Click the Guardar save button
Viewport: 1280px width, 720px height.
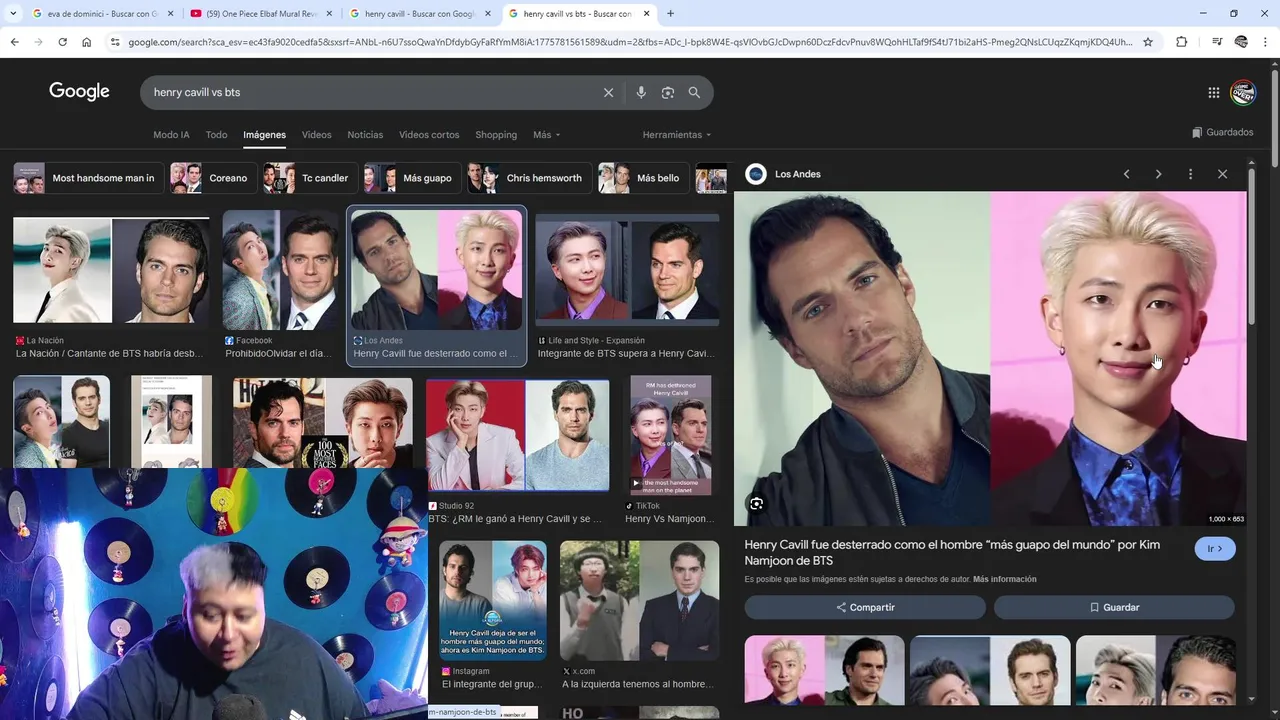pos(1114,607)
